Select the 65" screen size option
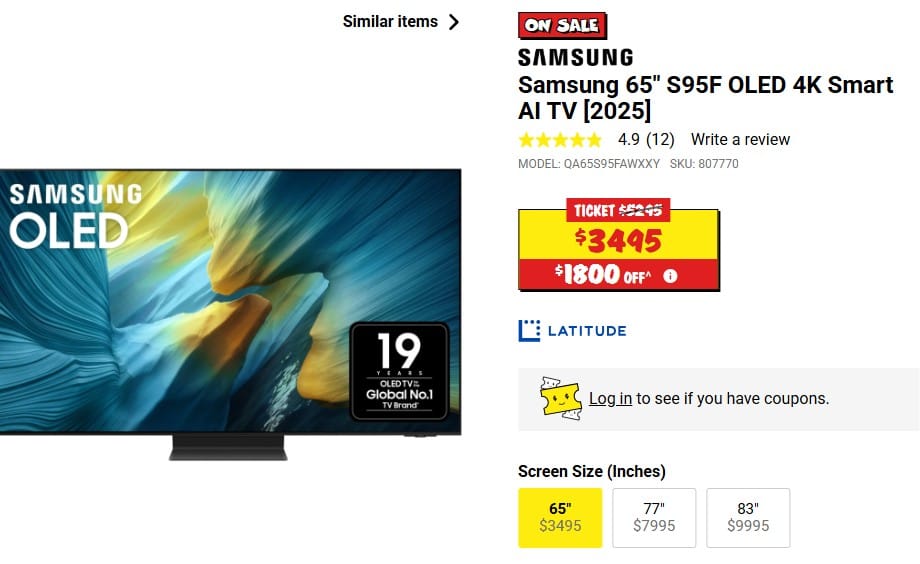Screen dimensions: 920x564 tap(560, 518)
